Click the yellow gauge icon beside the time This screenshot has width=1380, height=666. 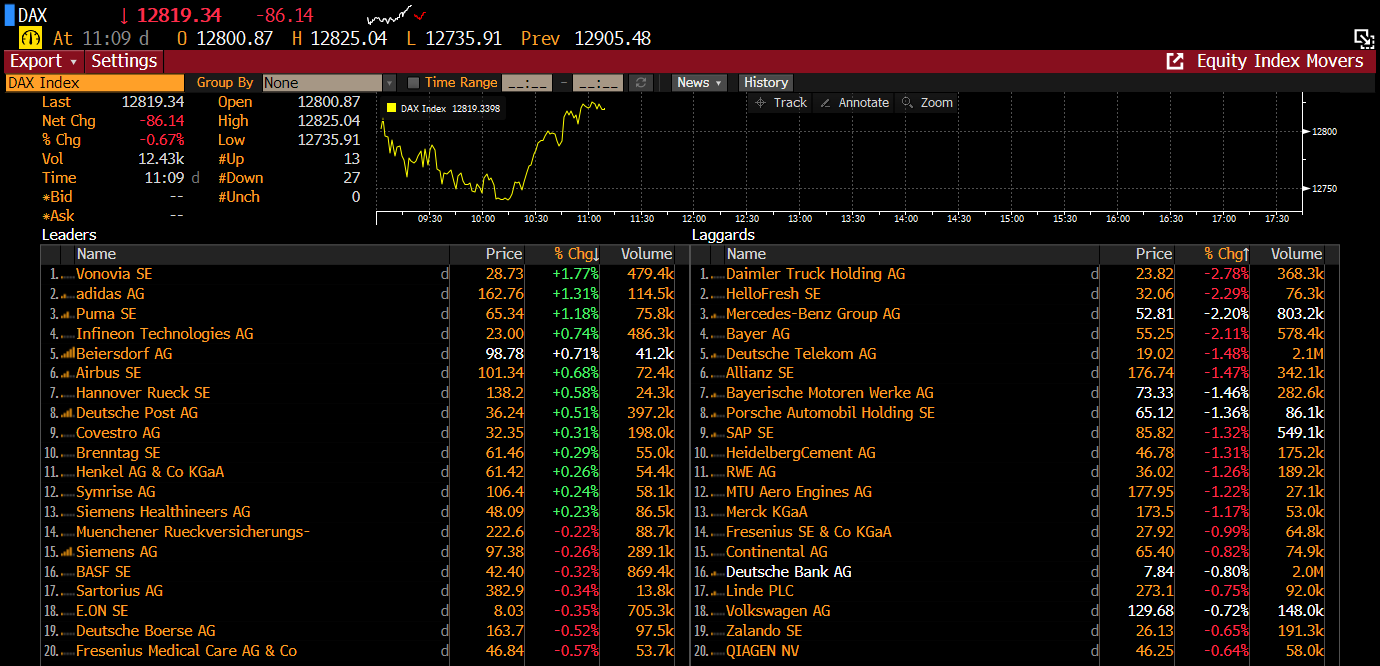coord(31,38)
